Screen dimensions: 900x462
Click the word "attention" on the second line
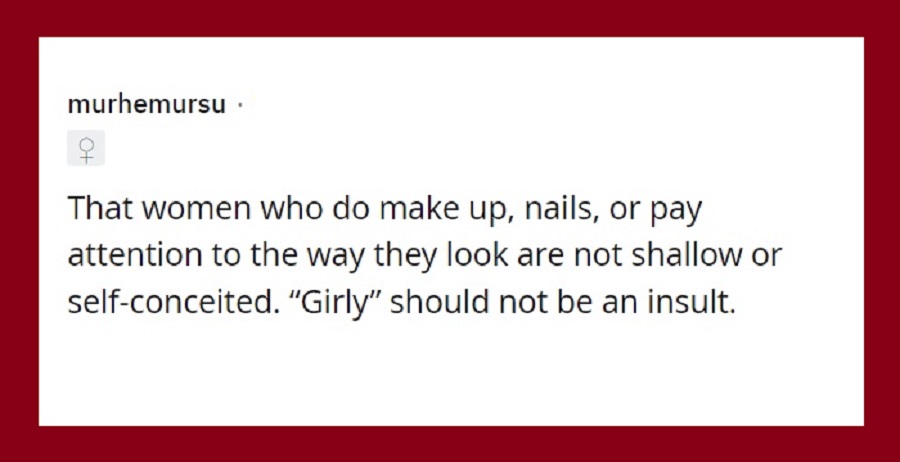[x=135, y=256]
